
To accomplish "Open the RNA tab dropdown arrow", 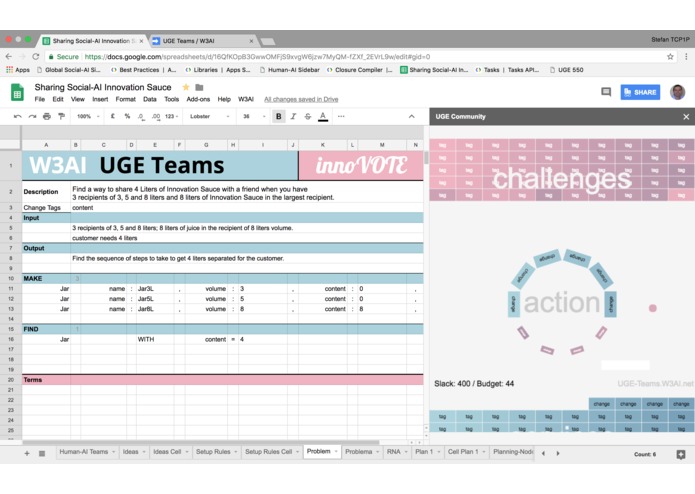I will [406, 452].
